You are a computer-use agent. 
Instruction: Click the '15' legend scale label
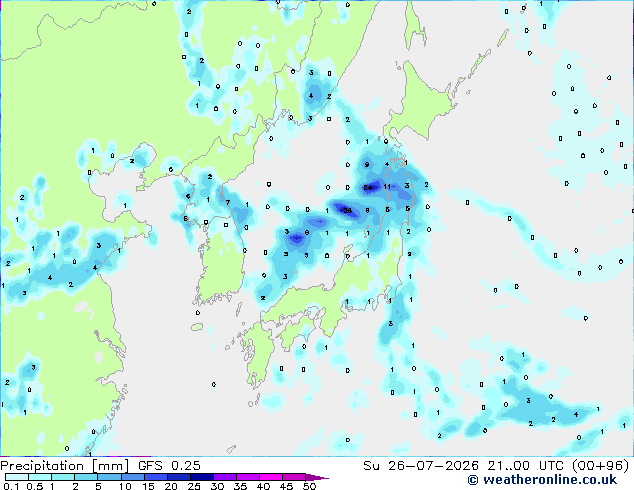(148, 486)
